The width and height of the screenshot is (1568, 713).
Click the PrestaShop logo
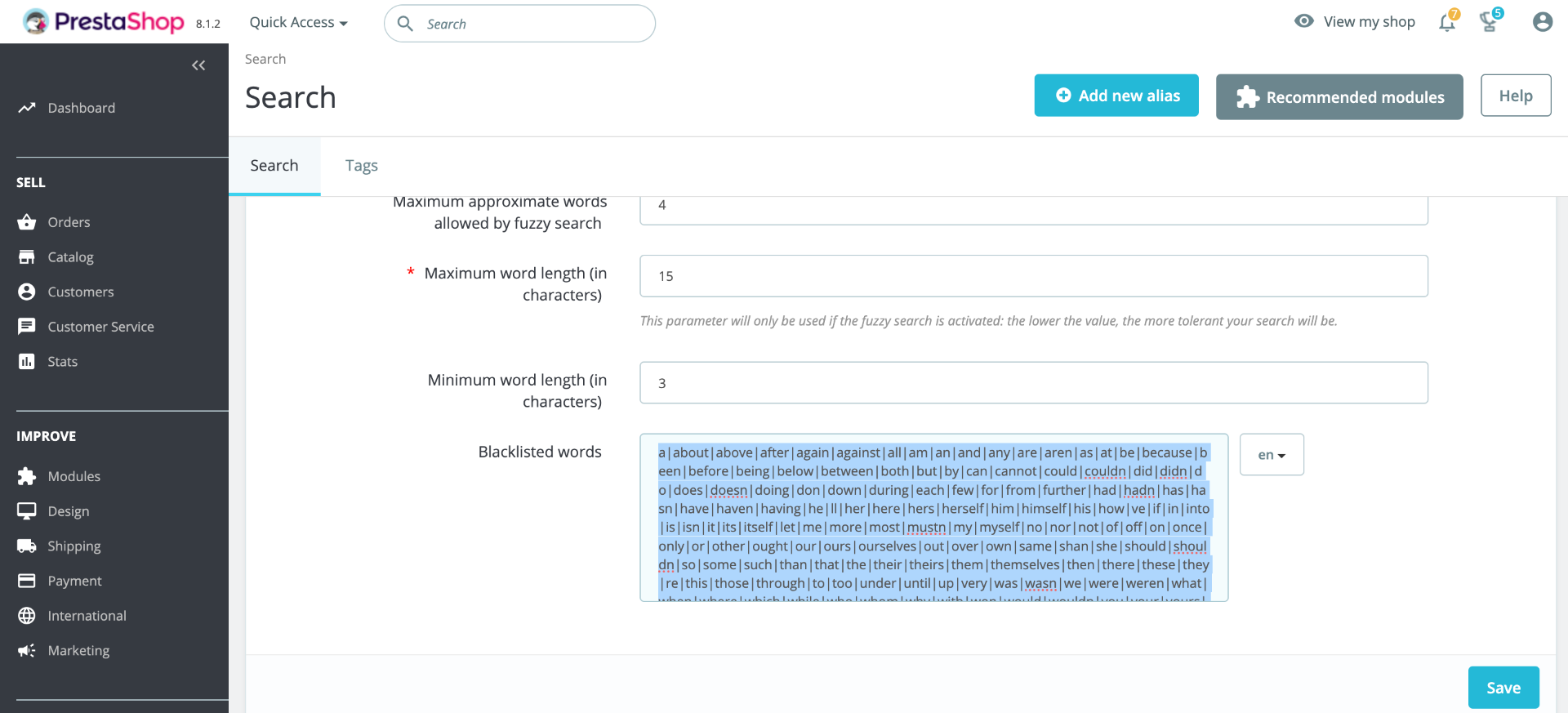tap(105, 22)
